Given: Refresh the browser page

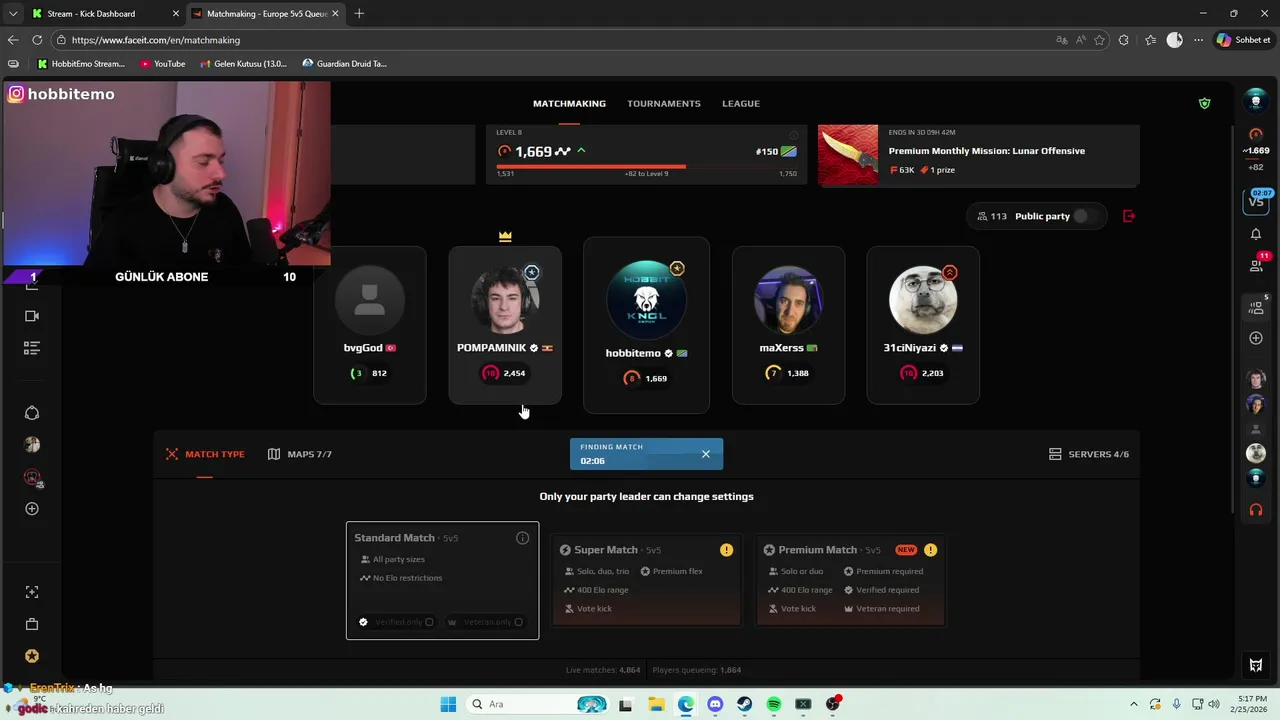Looking at the screenshot, I should coord(37,40).
